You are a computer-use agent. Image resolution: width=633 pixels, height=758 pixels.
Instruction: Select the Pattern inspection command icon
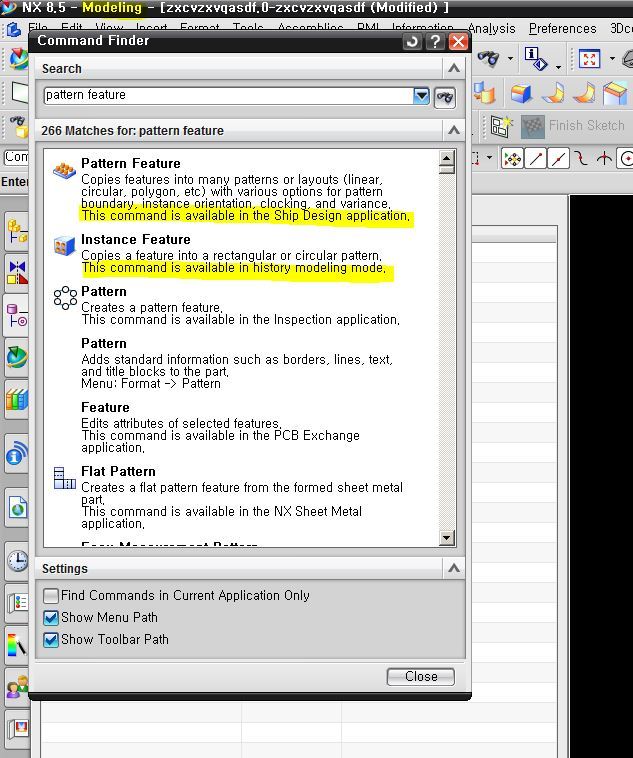[x=65, y=297]
